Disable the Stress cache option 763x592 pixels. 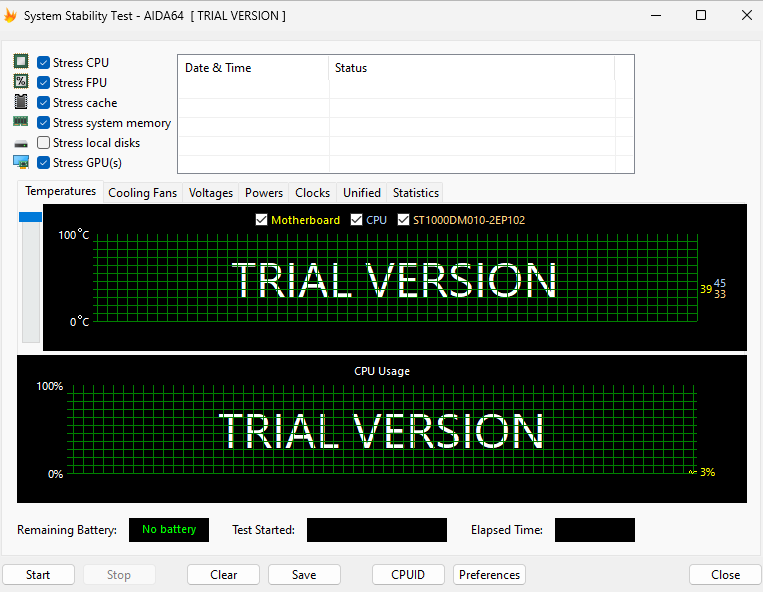pyautogui.click(x=43, y=103)
